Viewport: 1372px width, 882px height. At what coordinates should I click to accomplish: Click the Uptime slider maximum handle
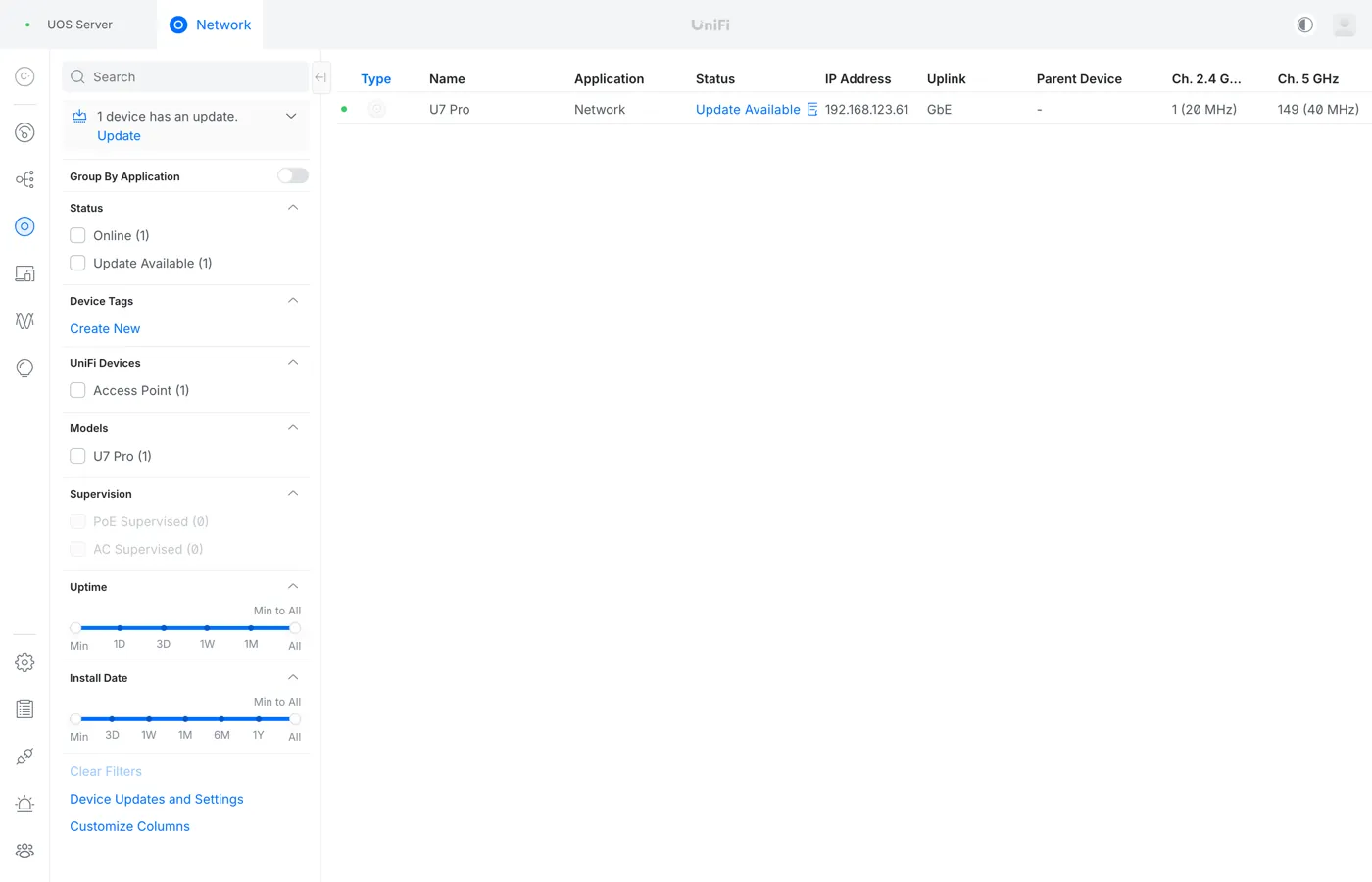click(295, 628)
